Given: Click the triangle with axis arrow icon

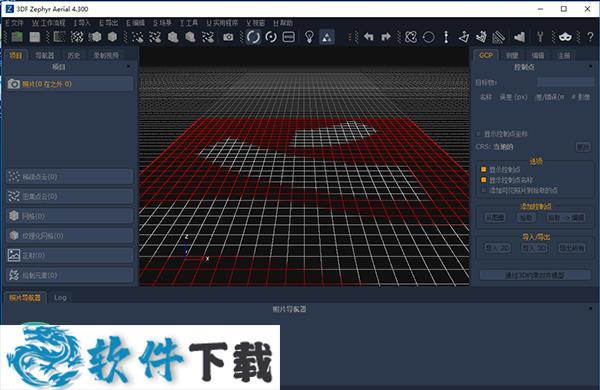Looking at the screenshot, I should (x=463, y=37).
